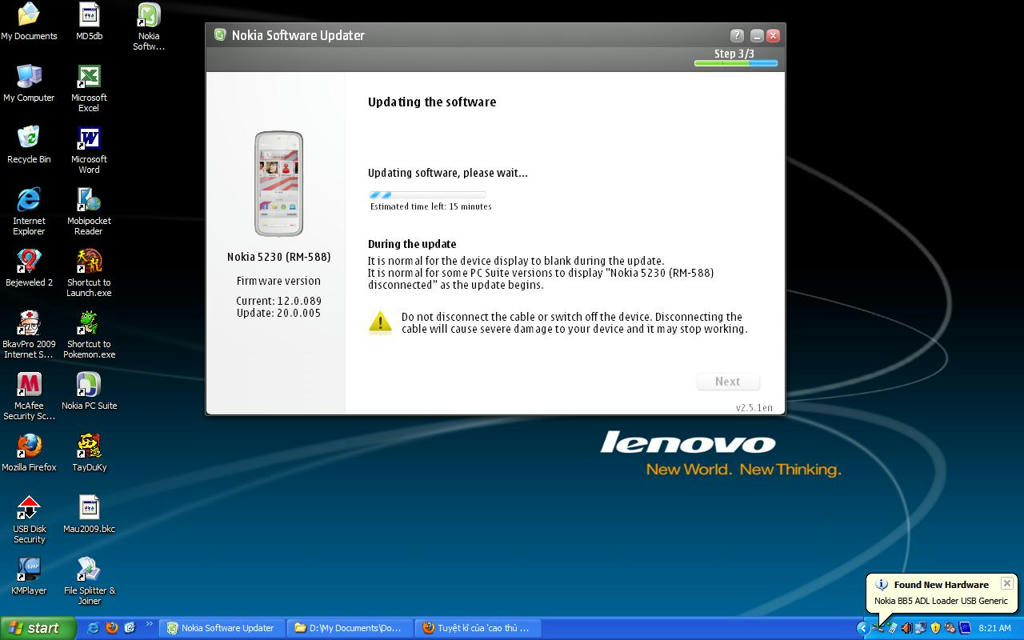This screenshot has height=640, width=1024.
Task: Select the Bejeweled 2 desktop icon
Action: 29,263
